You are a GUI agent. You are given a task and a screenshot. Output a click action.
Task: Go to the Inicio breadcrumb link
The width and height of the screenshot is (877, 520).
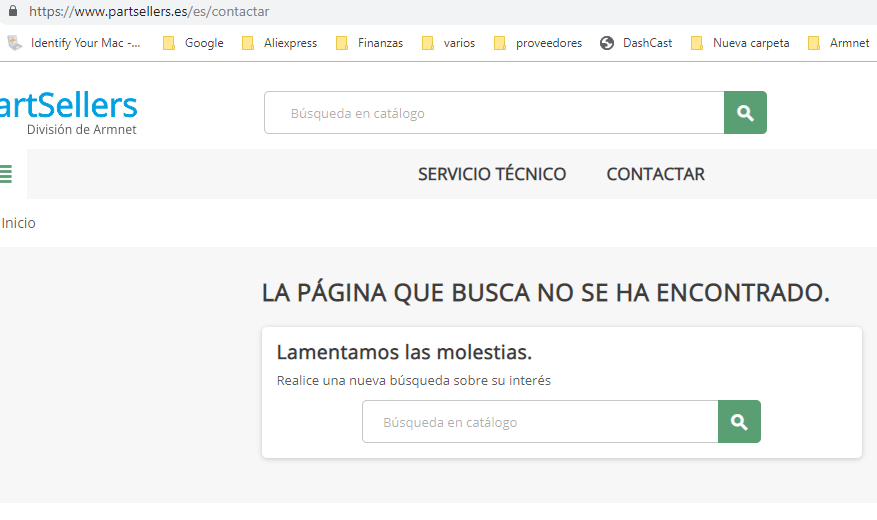click(18, 223)
